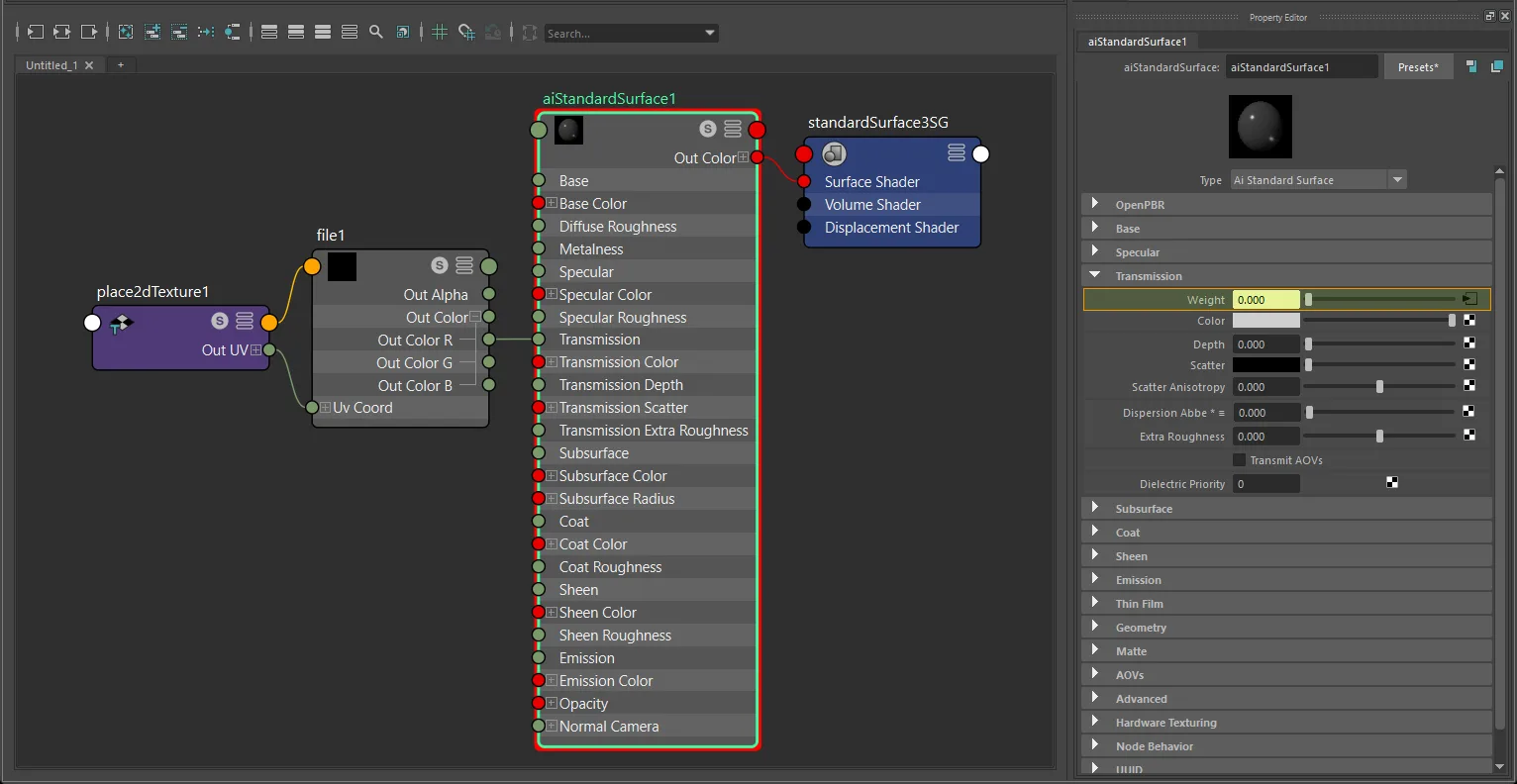Screen dimensions: 1517x784
Task: Click the Transmission Weight value field
Action: 1265,299
